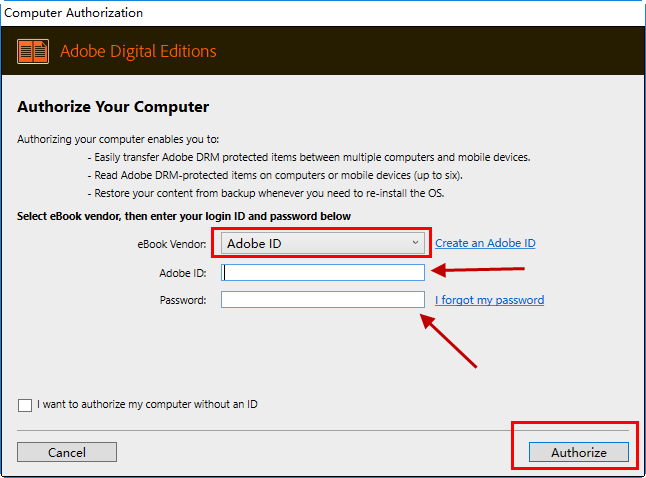The image size is (646, 478).
Task: Click the 'eBook Vendor:' field label
Action: click(172, 244)
